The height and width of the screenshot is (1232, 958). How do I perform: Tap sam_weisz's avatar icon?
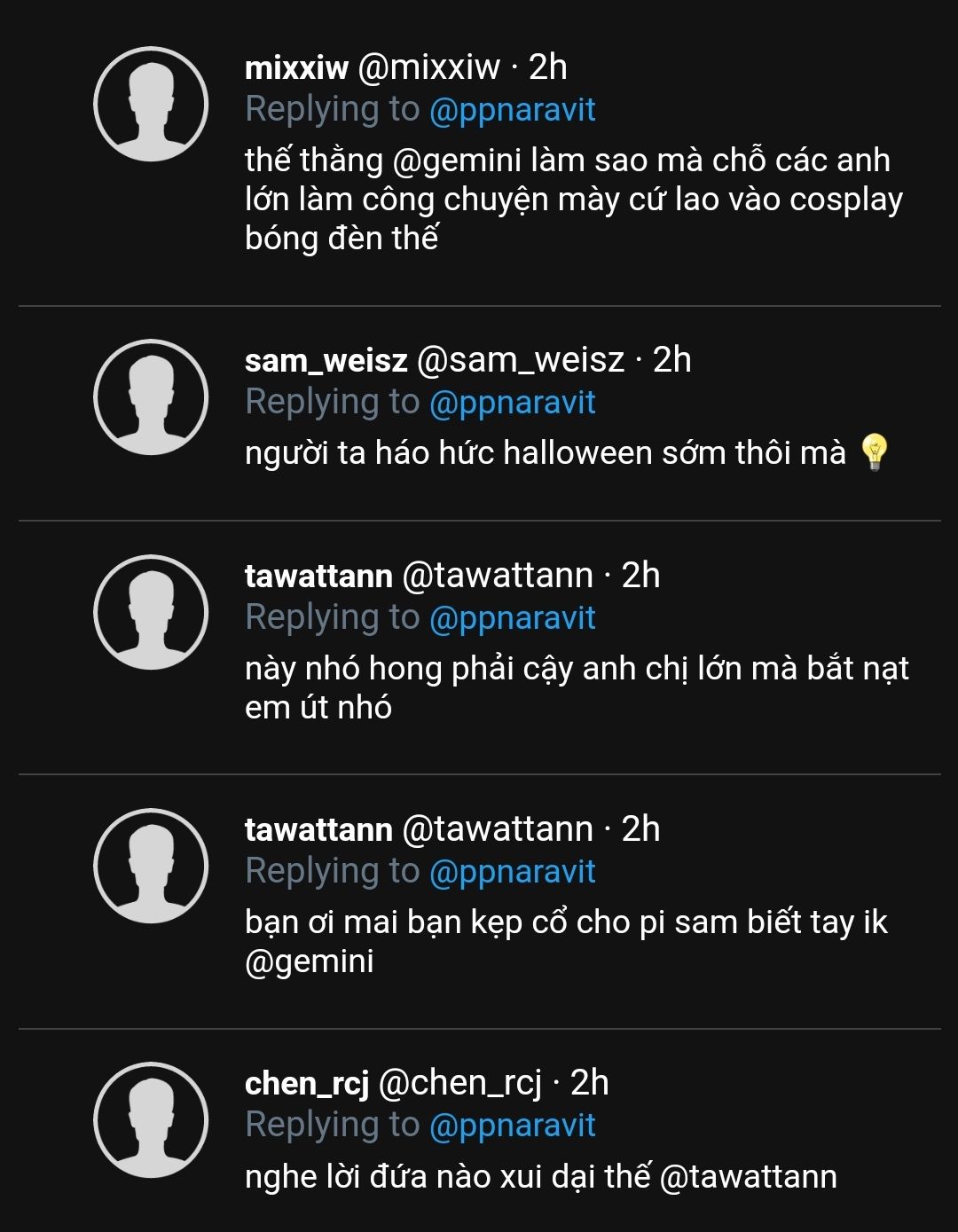click(151, 397)
